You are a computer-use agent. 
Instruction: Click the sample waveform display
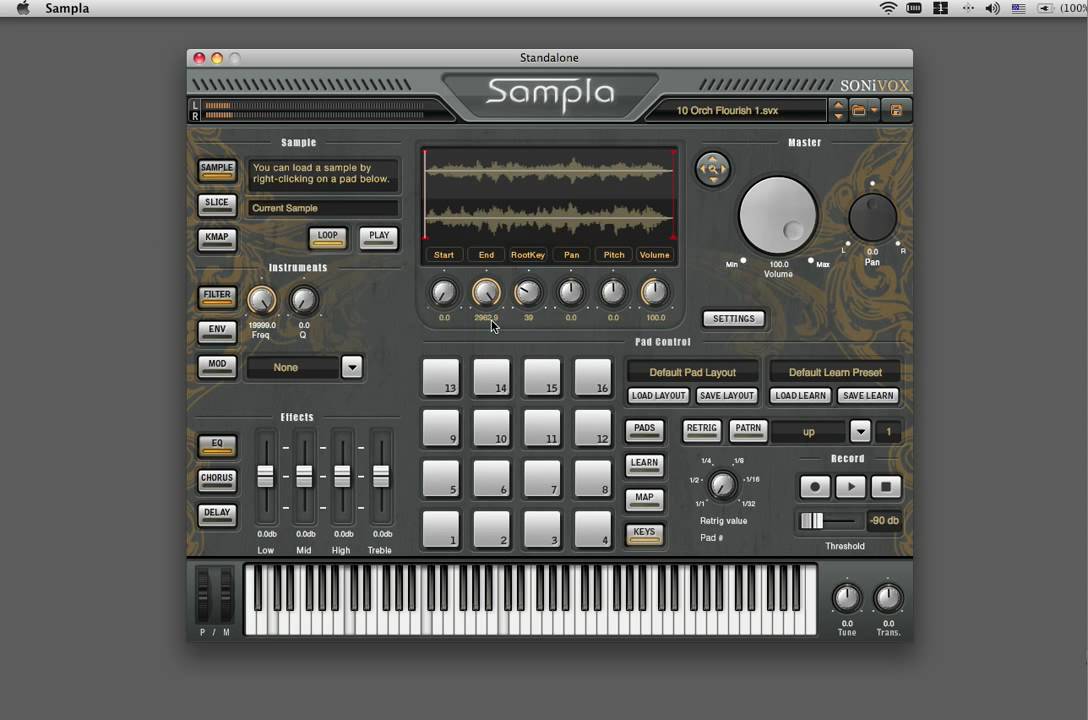(x=549, y=196)
